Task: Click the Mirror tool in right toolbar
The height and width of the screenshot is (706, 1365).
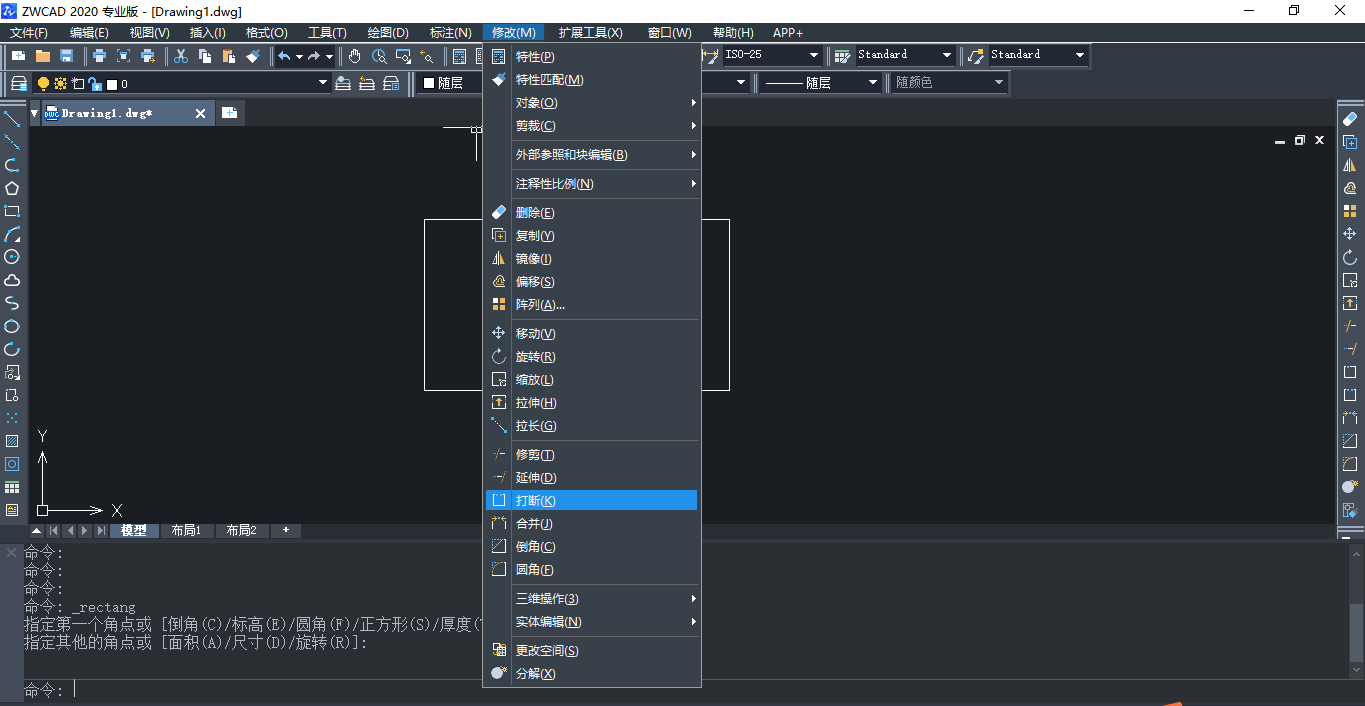Action: pos(1350,165)
